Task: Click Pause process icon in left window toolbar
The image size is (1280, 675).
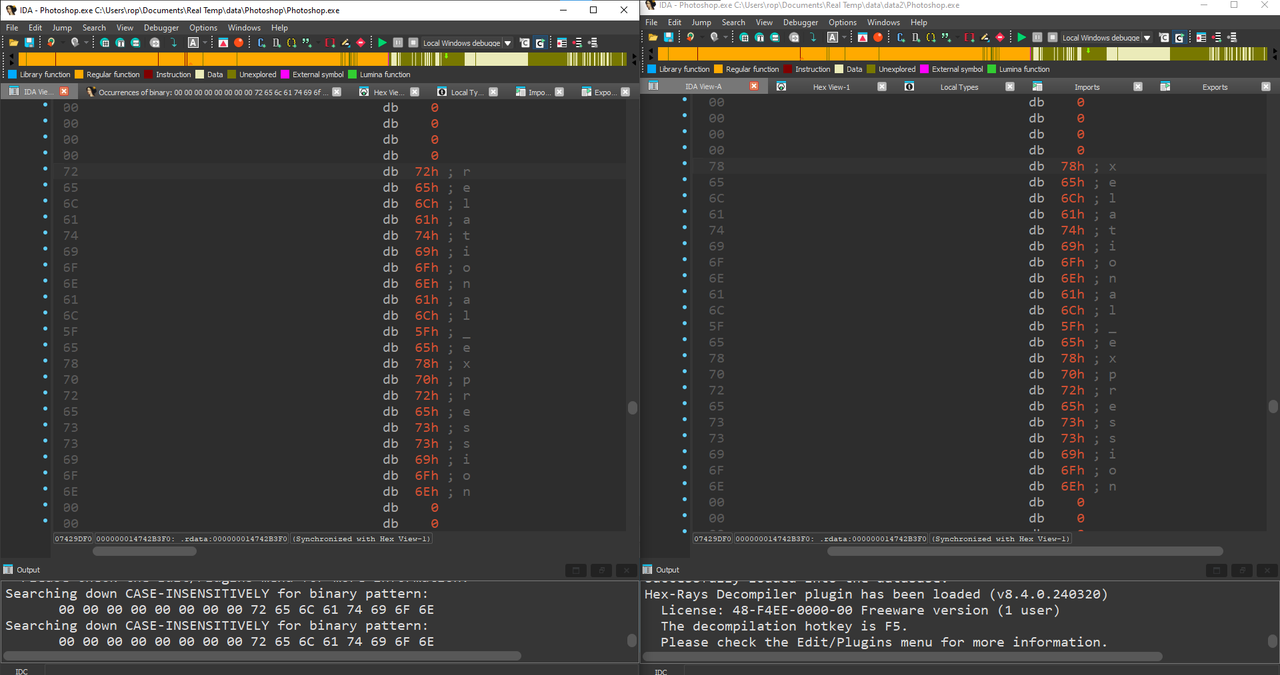Action: pyautogui.click(x=398, y=43)
